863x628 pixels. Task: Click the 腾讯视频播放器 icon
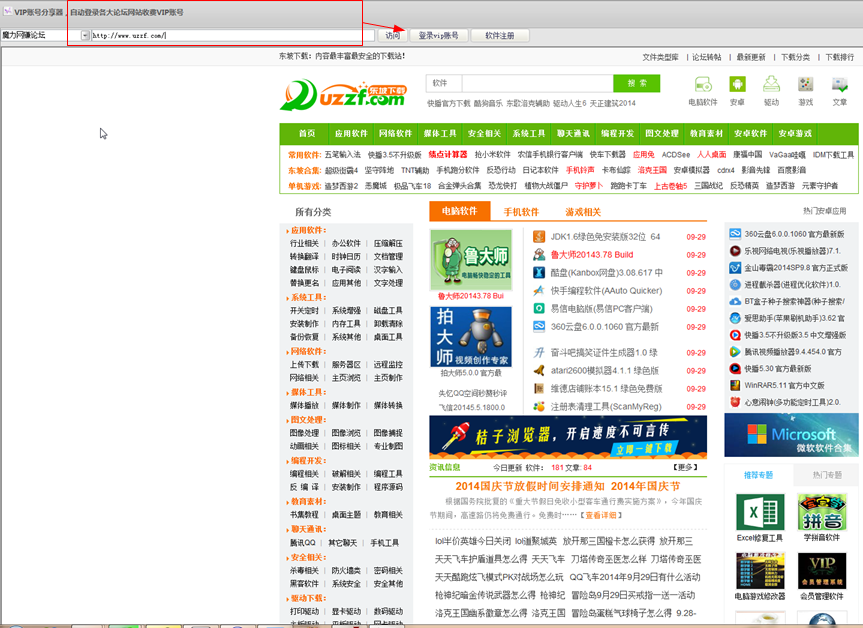pos(735,352)
